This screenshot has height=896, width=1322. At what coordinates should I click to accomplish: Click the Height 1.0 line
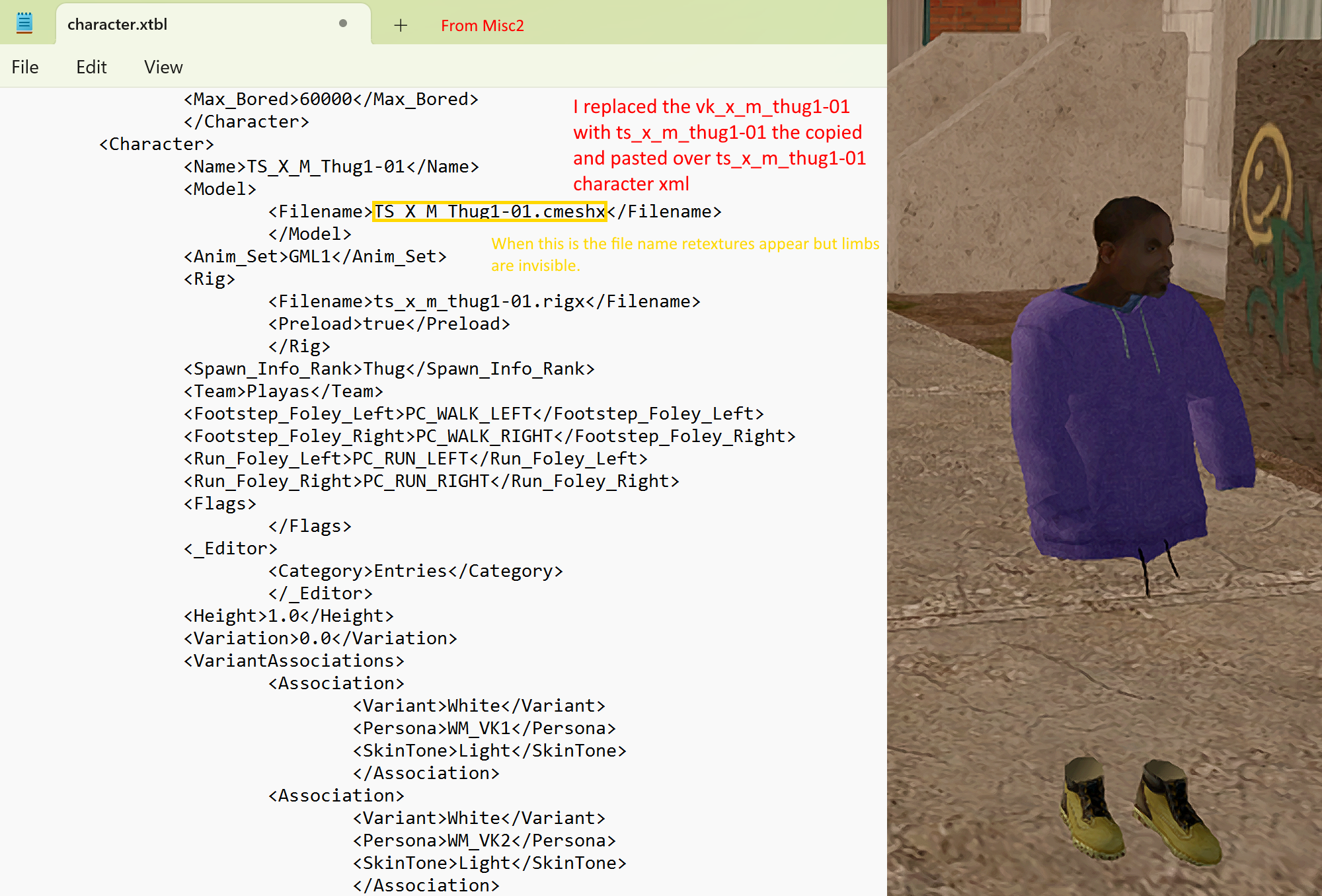tap(288, 616)
